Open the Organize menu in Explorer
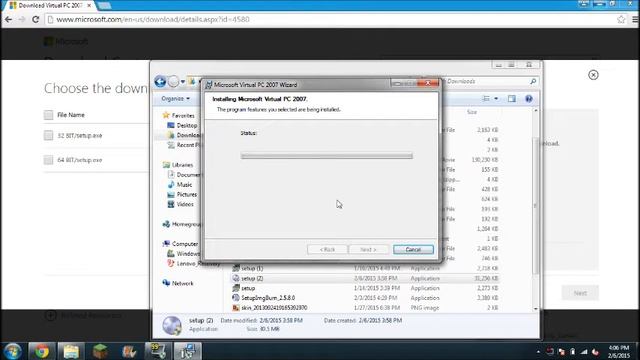 176,99
